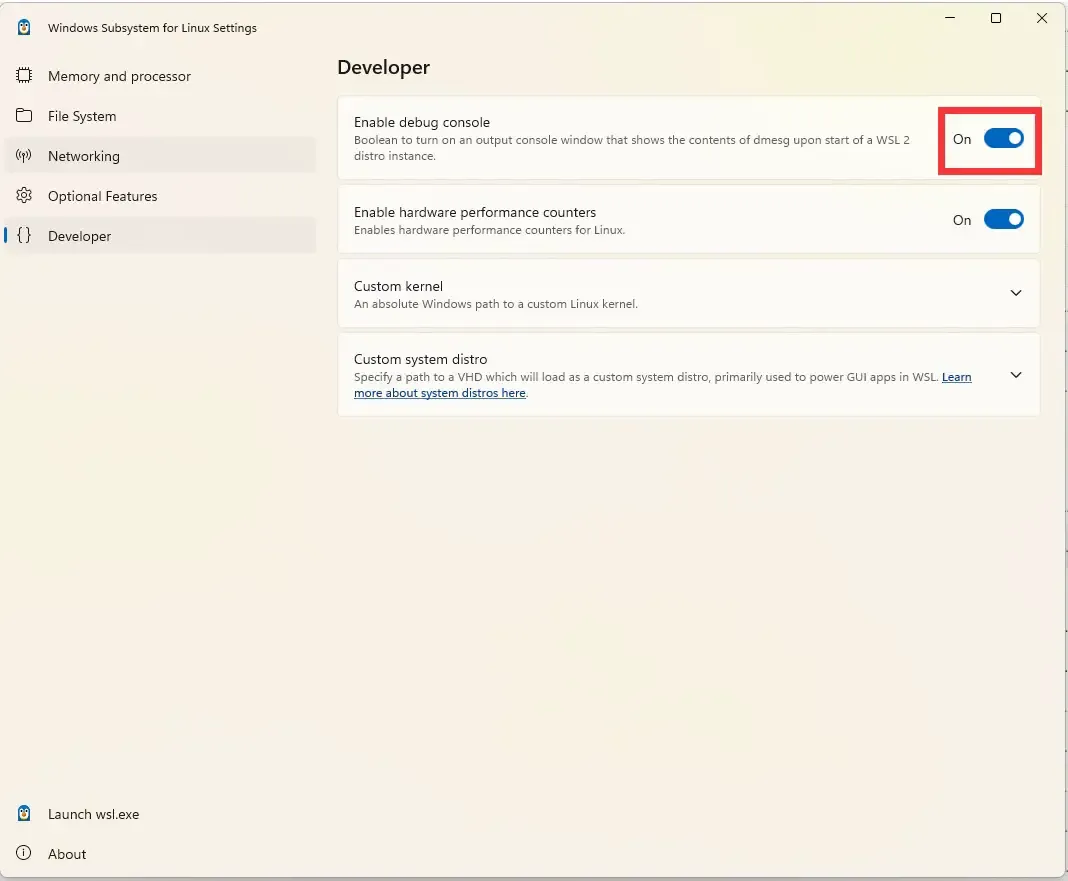
Task: Launch wsl.exe from the sidebar
Action: tap(93, 814)
